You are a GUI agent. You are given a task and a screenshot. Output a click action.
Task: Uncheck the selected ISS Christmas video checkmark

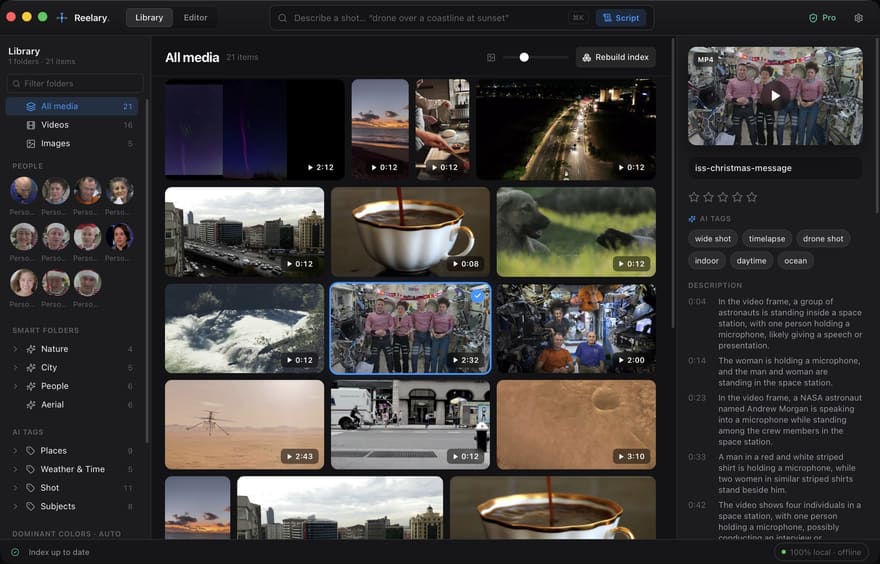[478, 296]
